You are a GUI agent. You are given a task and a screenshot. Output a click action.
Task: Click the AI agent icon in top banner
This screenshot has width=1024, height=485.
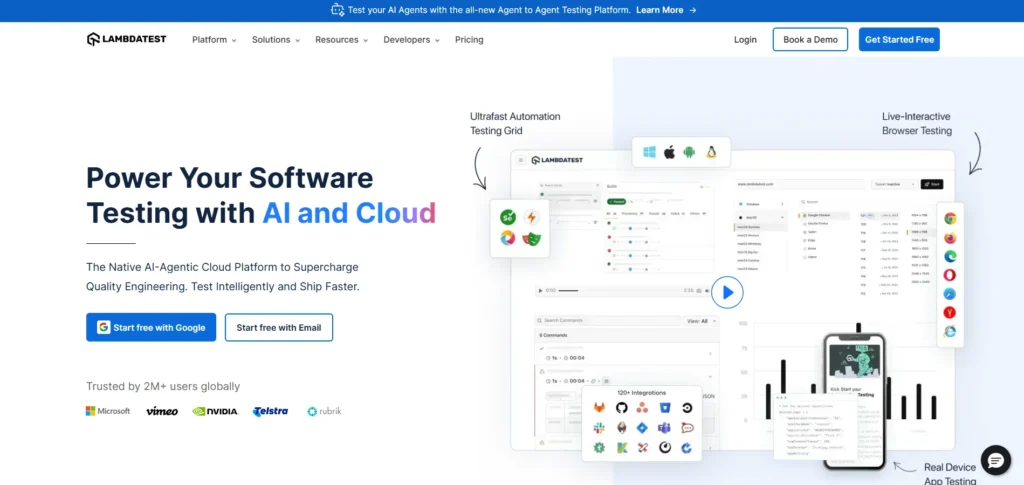[x=337, y=10]
